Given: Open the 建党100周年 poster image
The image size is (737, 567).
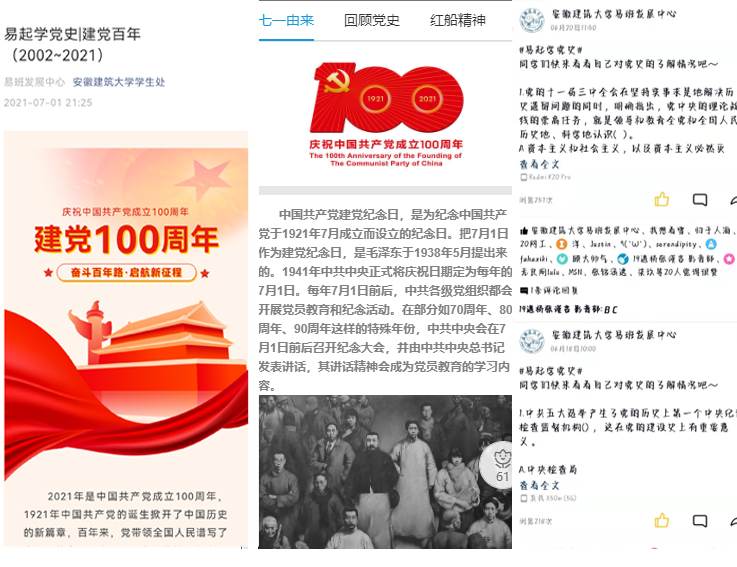Looking at the screenshot, I should (126, 339).
